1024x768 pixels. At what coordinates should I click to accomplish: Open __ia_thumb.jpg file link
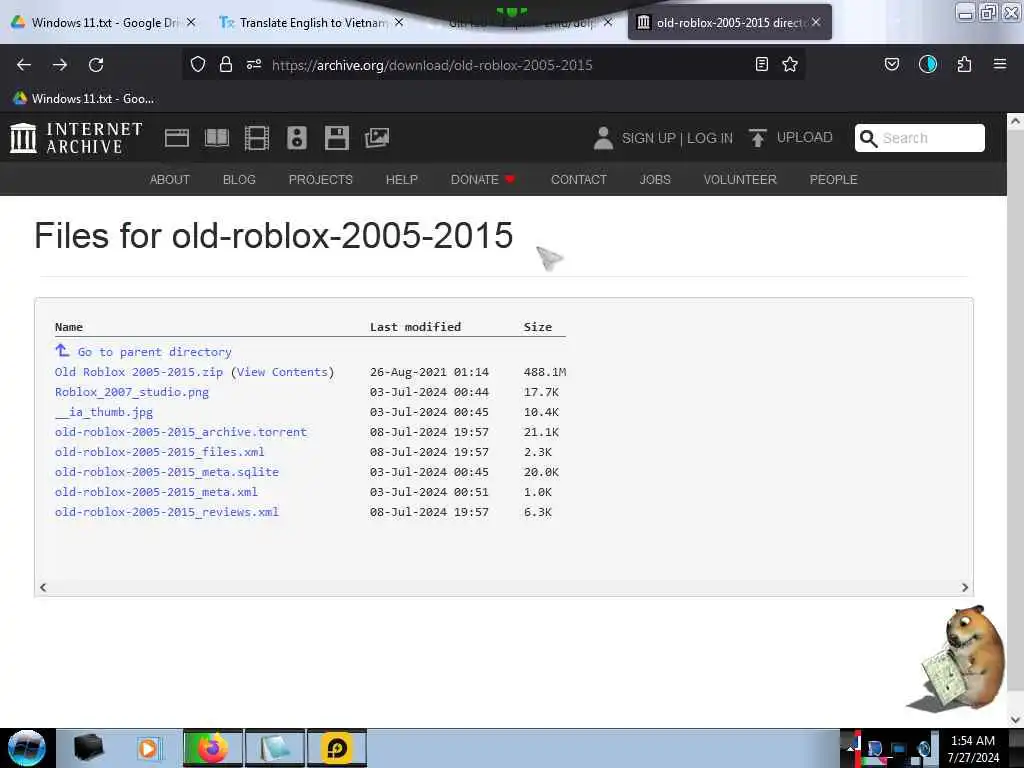pos(104,412)
